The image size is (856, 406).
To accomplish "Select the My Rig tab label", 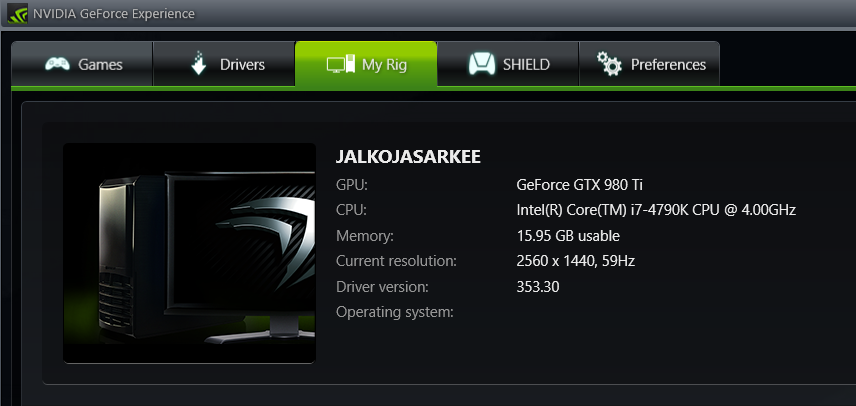I will pyautogui.click(x=387, y=65).
